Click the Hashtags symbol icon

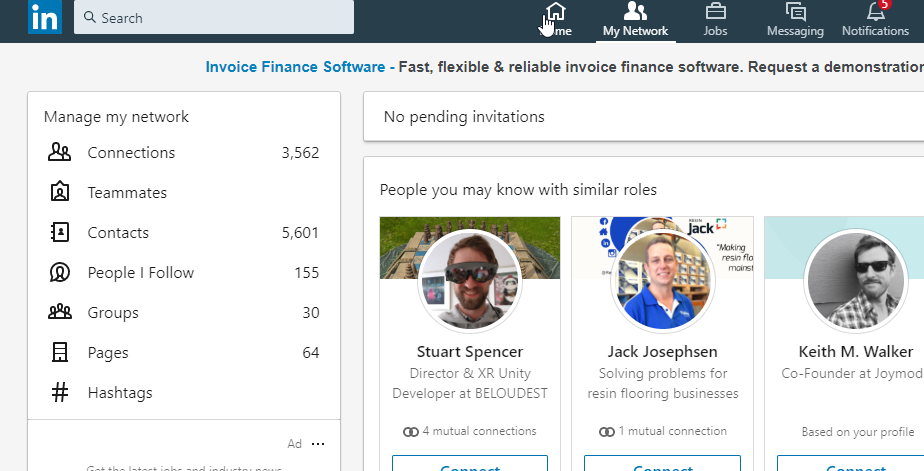pyautogui.click(x=60, y=393)
